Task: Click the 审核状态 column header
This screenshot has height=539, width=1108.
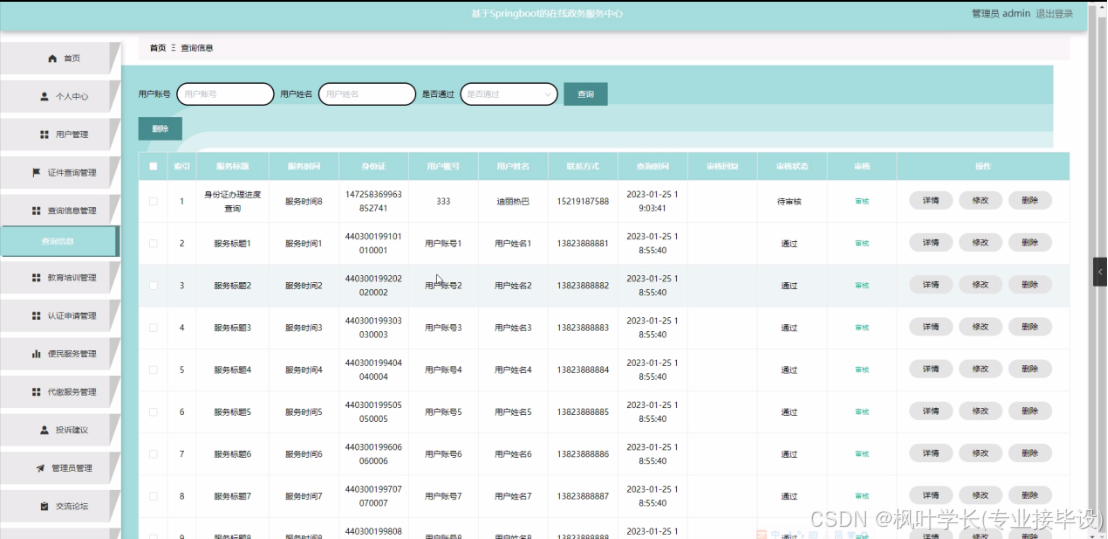Action: [x=792, y=167]
